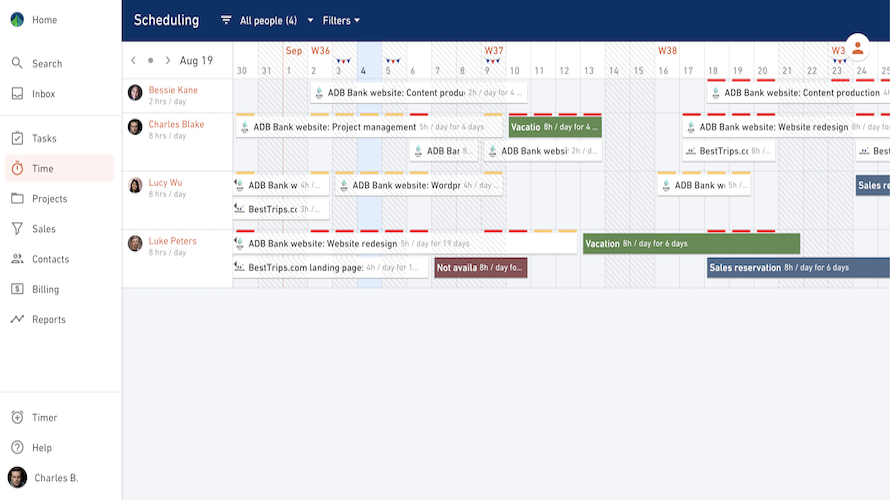Viewport: 890px width, 500px height.
Task: Expand the Filters dropdown
Action: [x=341, y=20]
